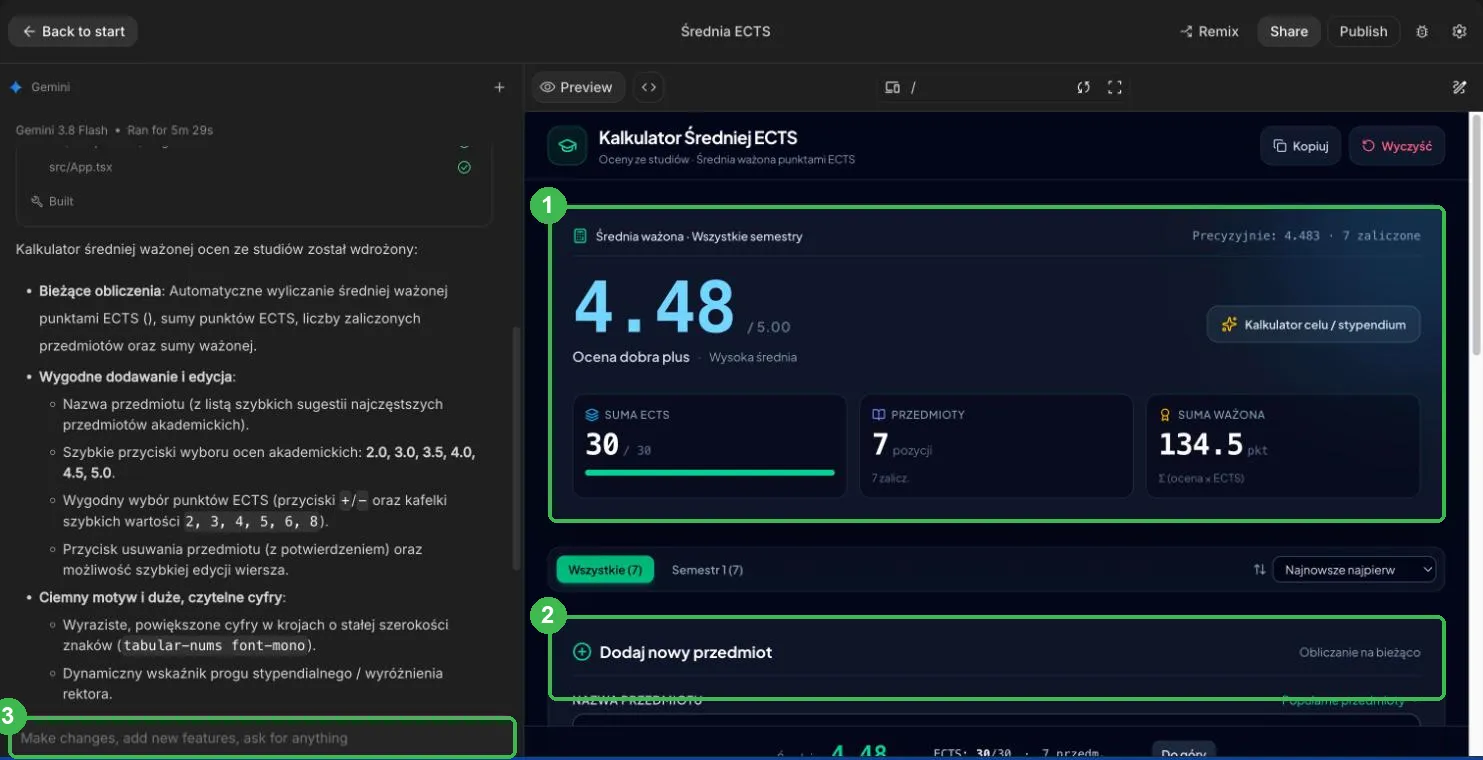Viewport: 1483px width, 760px height.
Task: Select the Wszystkie (7) filter tab
Action: coord(605,570)
